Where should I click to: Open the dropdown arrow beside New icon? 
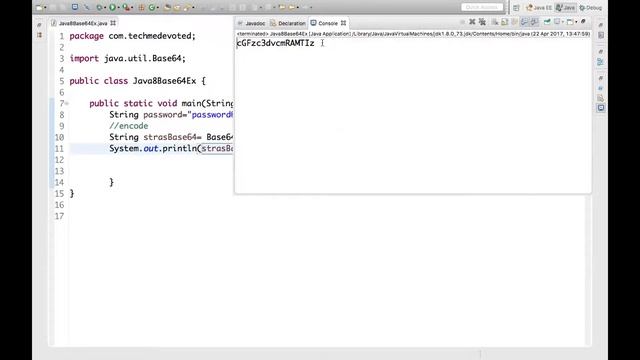[x=45, y=8]
